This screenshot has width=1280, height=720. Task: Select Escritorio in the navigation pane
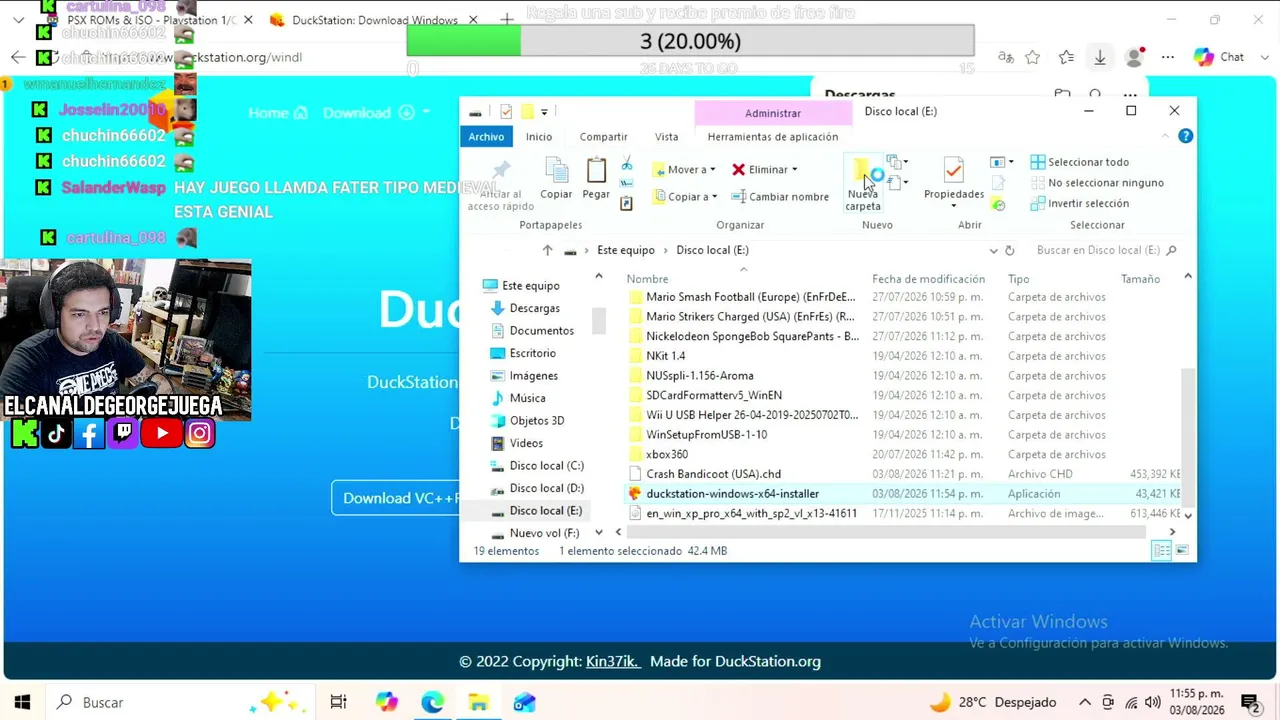pyautogui.click(x=532, y=353)
